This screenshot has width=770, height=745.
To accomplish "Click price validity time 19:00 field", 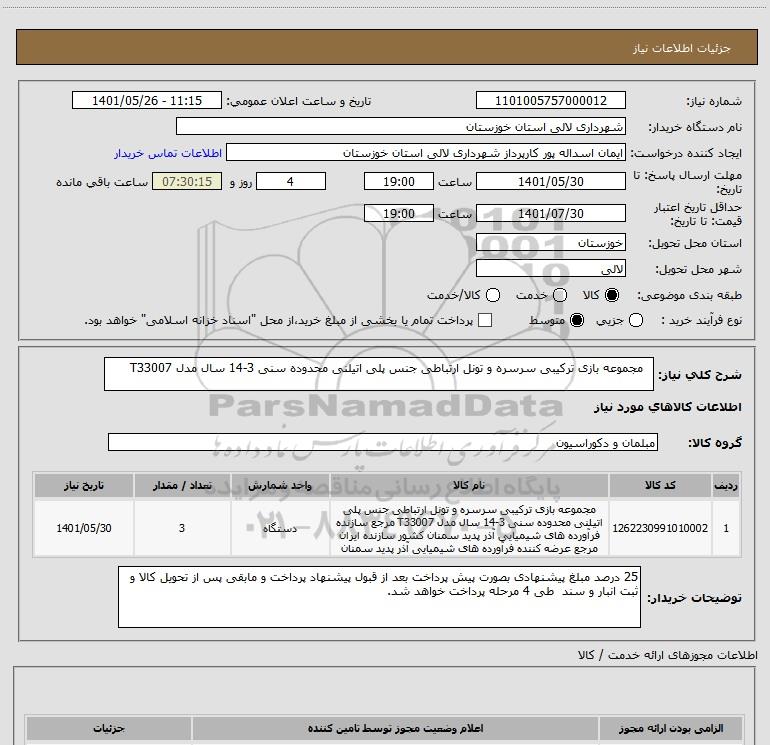I will click(x=399, y=213).
